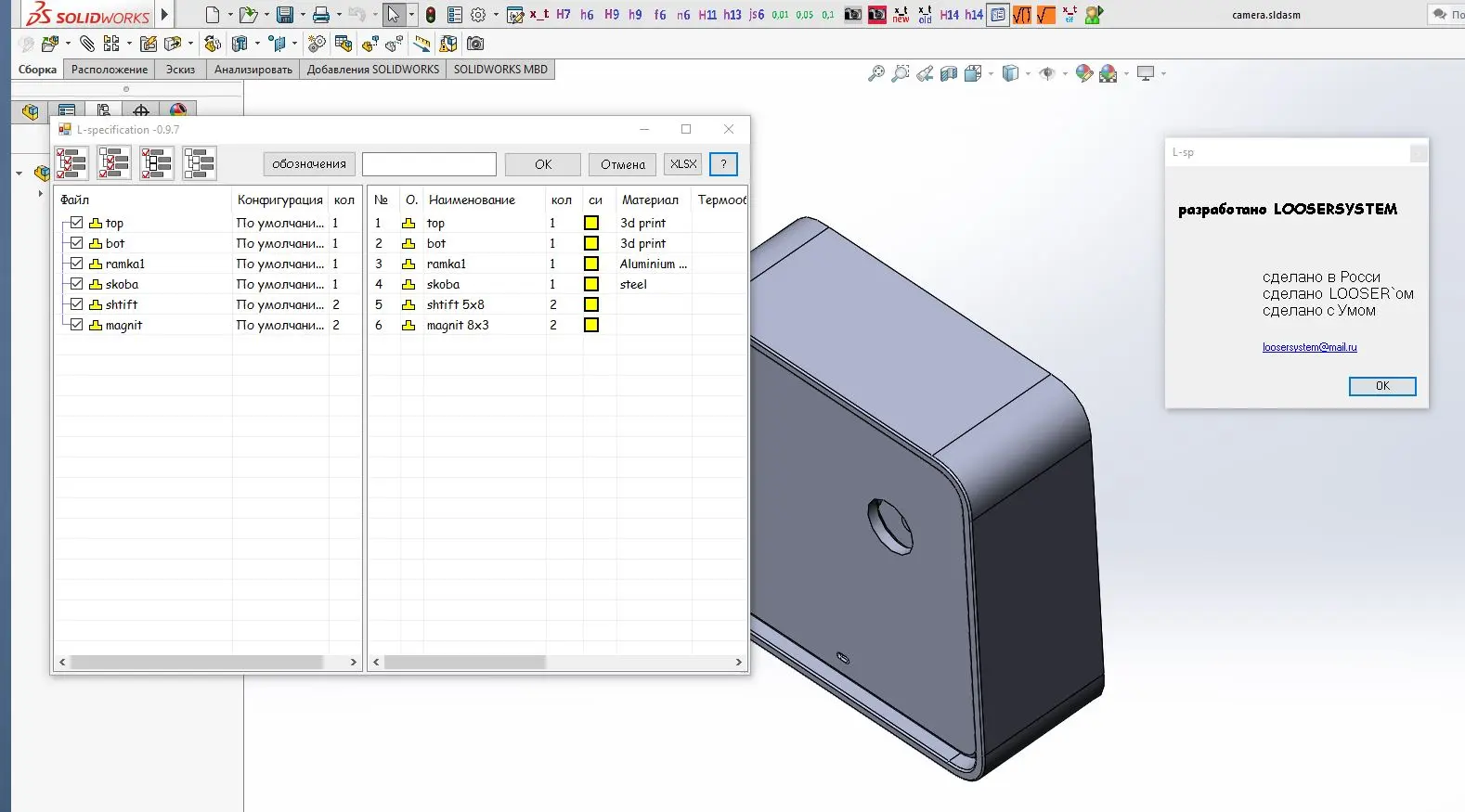1465x812 pixels.
Task: Switch to the SOLIDWORKS MBD tab
Action: click(500, 70)
